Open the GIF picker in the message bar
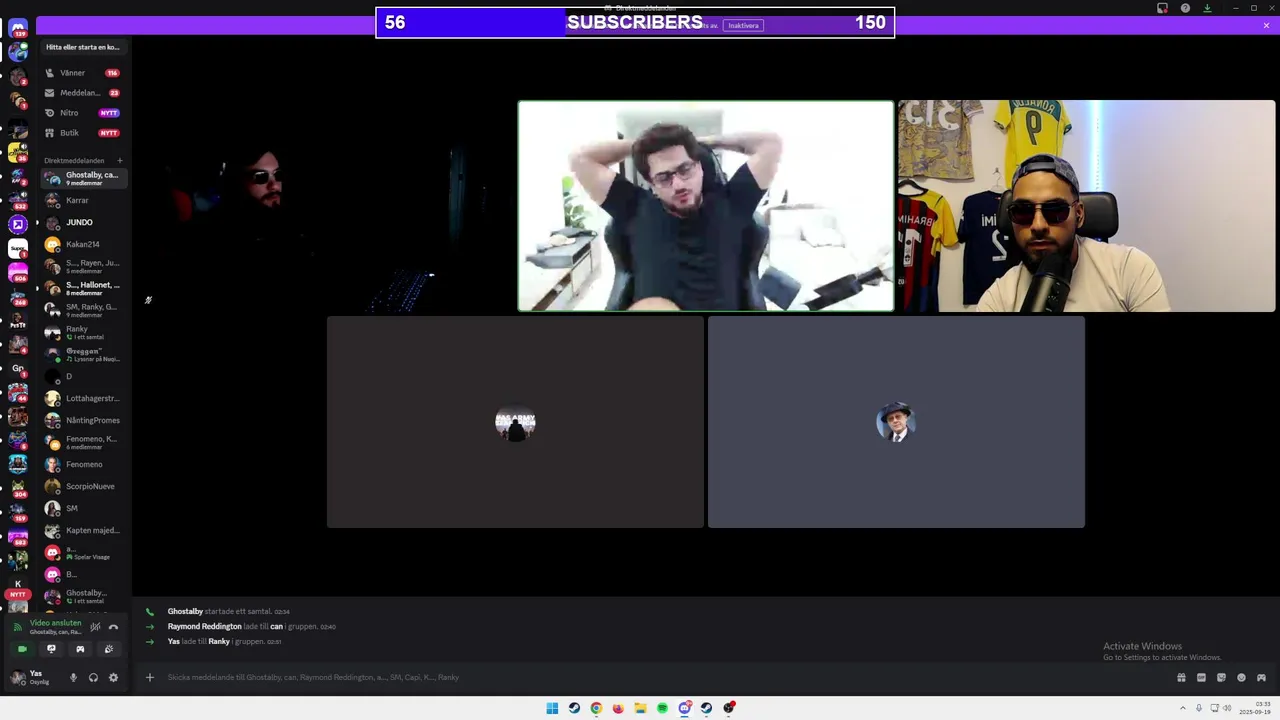Viewport: 1280px width, 720px height. 1201,677
